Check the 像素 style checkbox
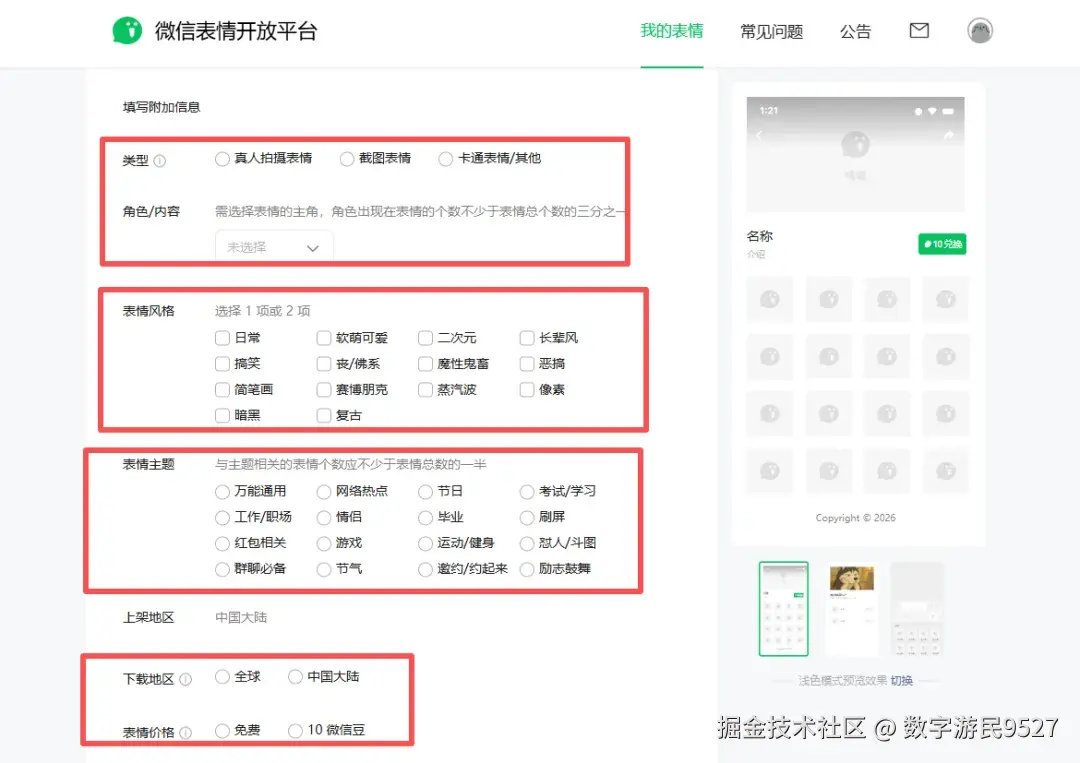 click(x=526, y=389)
